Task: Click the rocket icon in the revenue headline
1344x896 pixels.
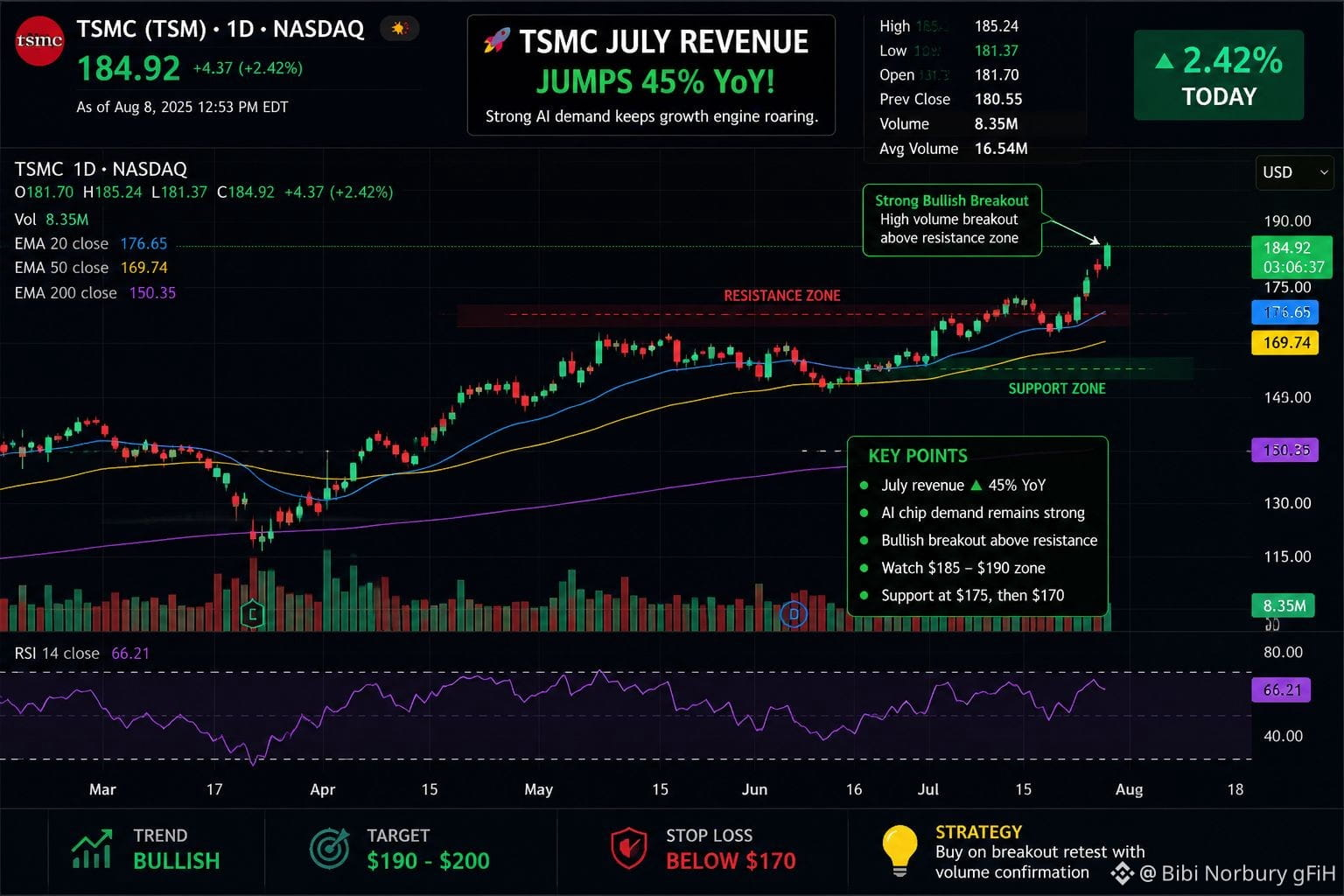Action: [x=496, y=40]
